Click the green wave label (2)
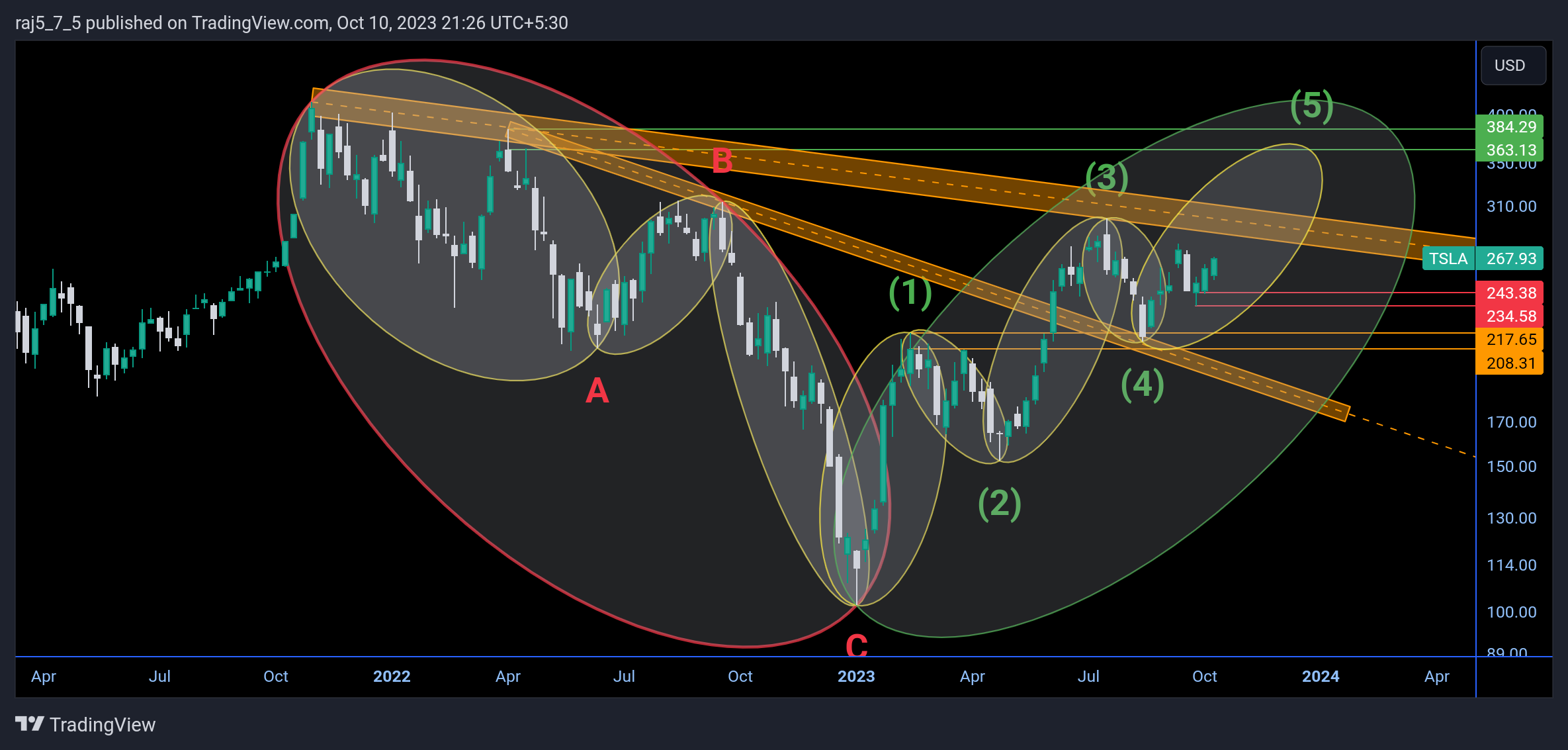Screen dimensions: 1568x750 (1000, 504)
